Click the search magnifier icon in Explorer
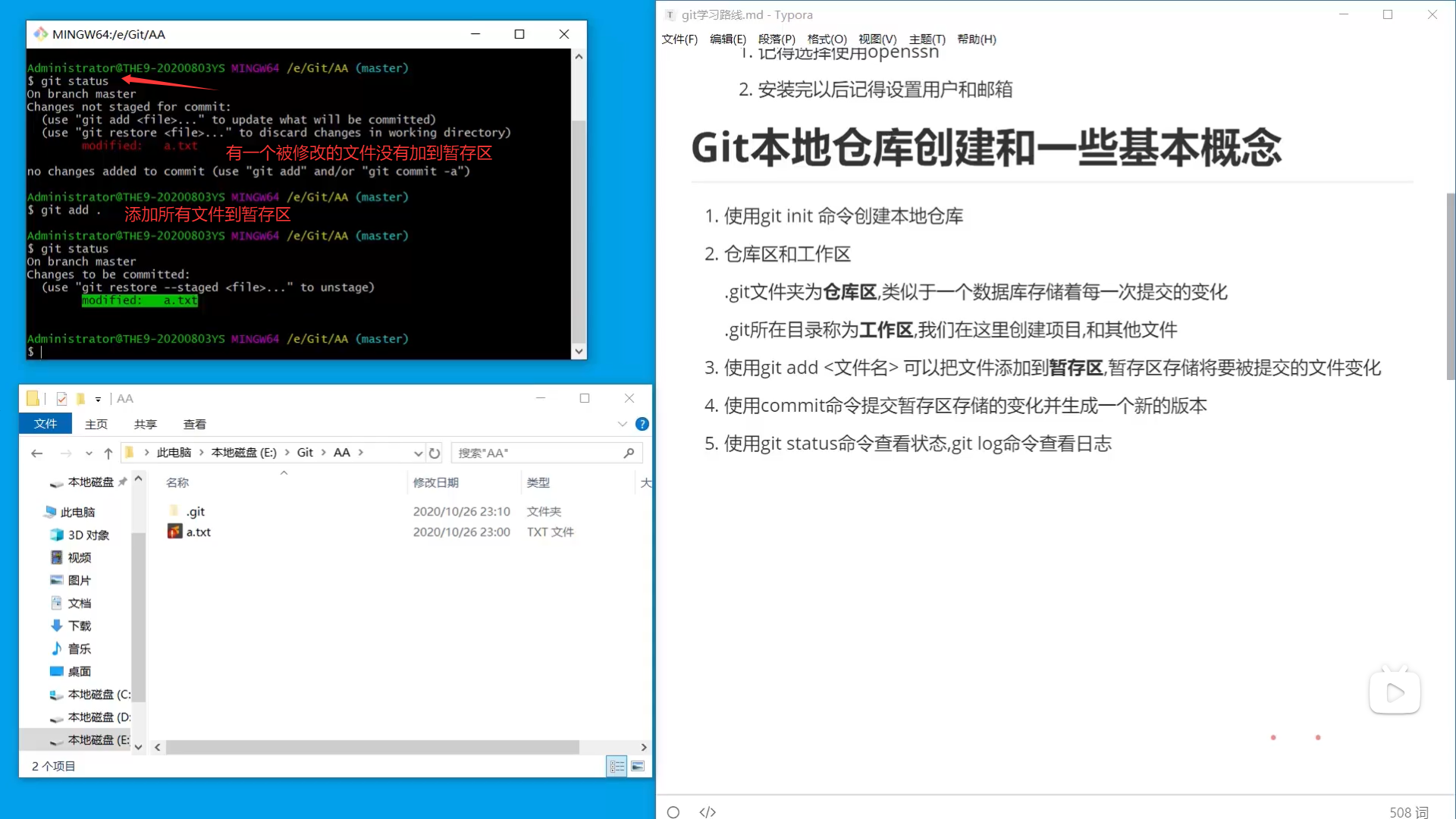This screenshot has width=1456, height=819. click(629, 453)
